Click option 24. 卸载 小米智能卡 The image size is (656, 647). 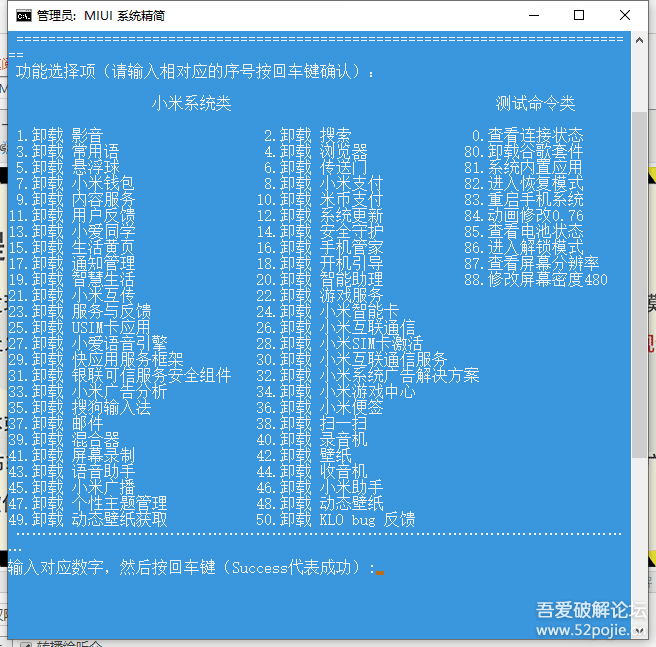328,311
